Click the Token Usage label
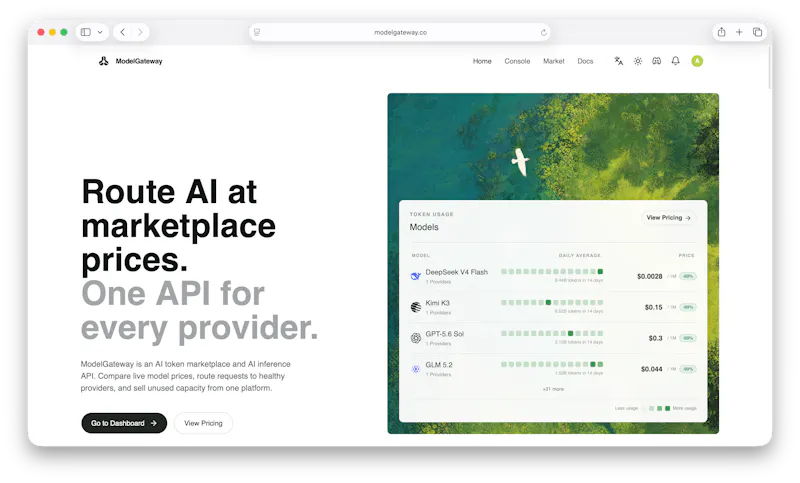 coord(432,214)
